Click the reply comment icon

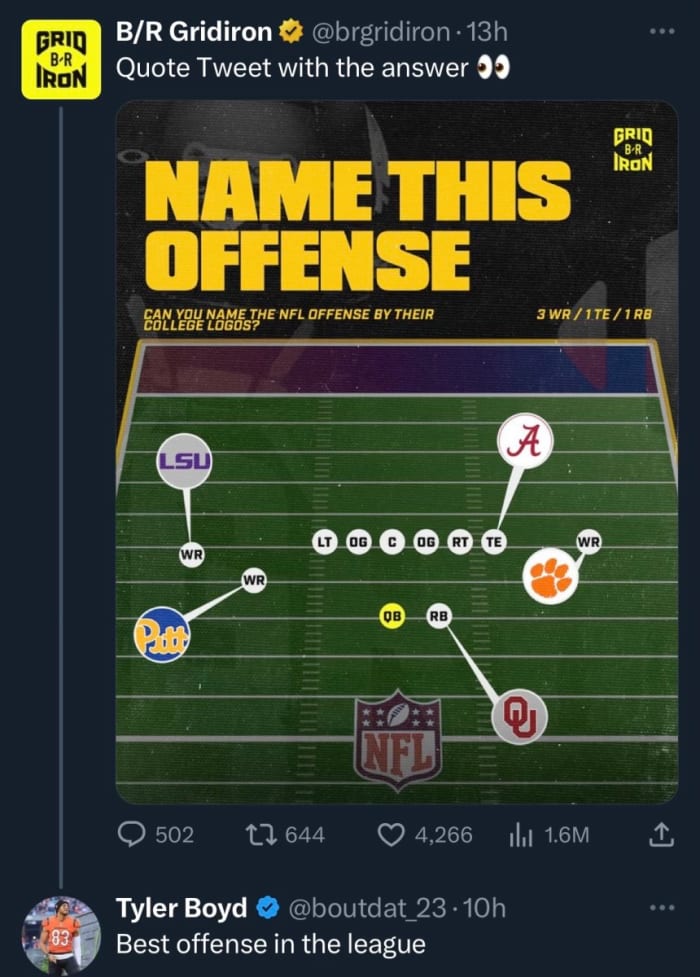coord(133,835)
